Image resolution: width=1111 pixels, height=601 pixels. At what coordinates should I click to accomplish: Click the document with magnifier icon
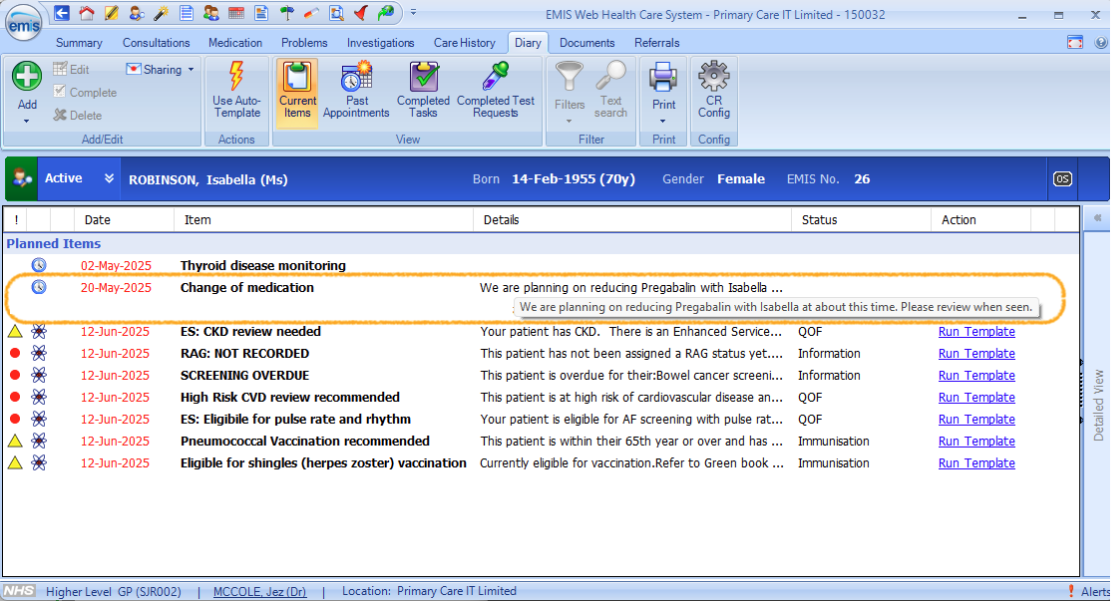337,13
